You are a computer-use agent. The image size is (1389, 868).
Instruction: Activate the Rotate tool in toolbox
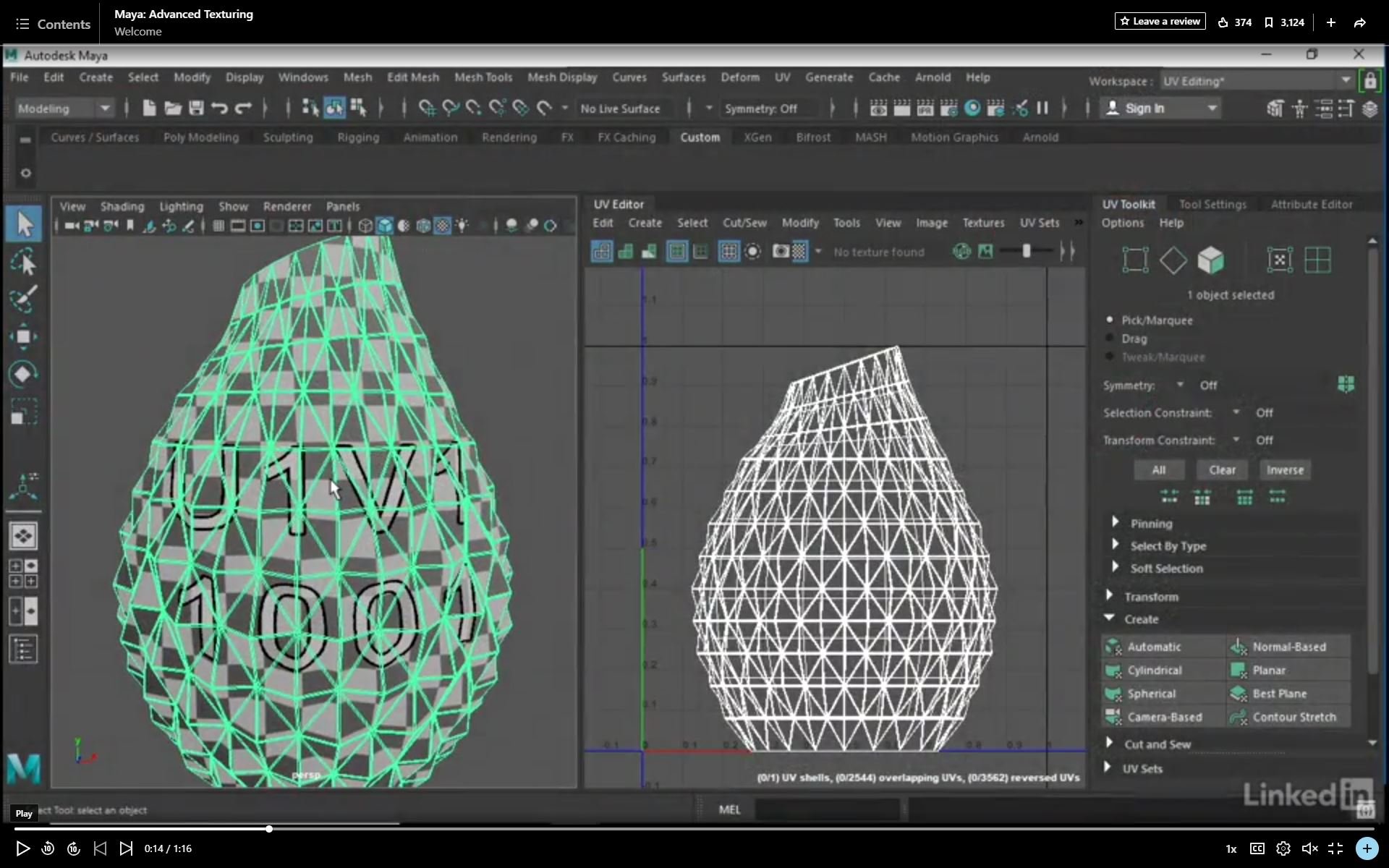click(24, 374)
